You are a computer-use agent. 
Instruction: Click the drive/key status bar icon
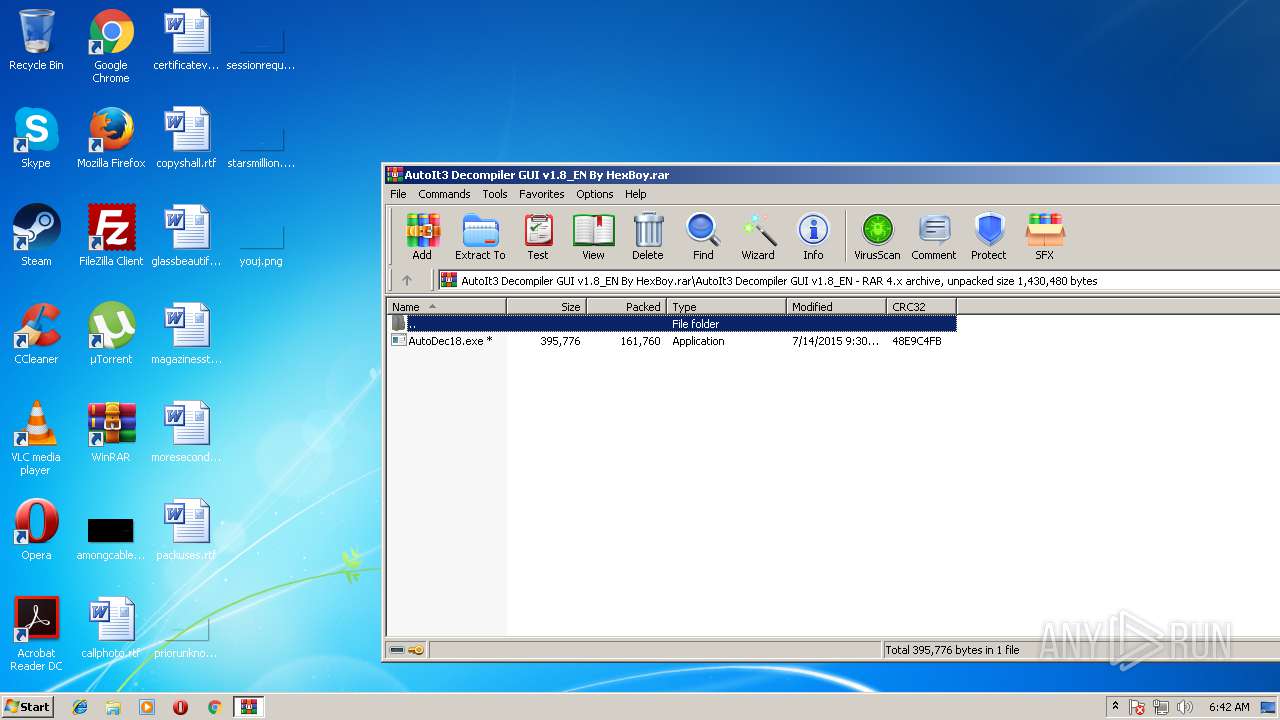click(x=407, y=650)
